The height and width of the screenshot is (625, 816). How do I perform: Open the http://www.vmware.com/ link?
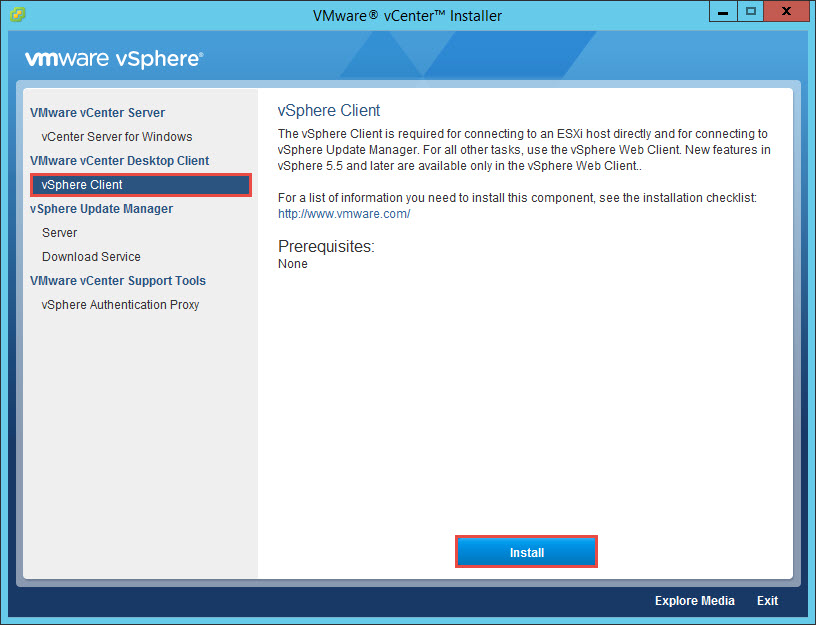[344, 213]
